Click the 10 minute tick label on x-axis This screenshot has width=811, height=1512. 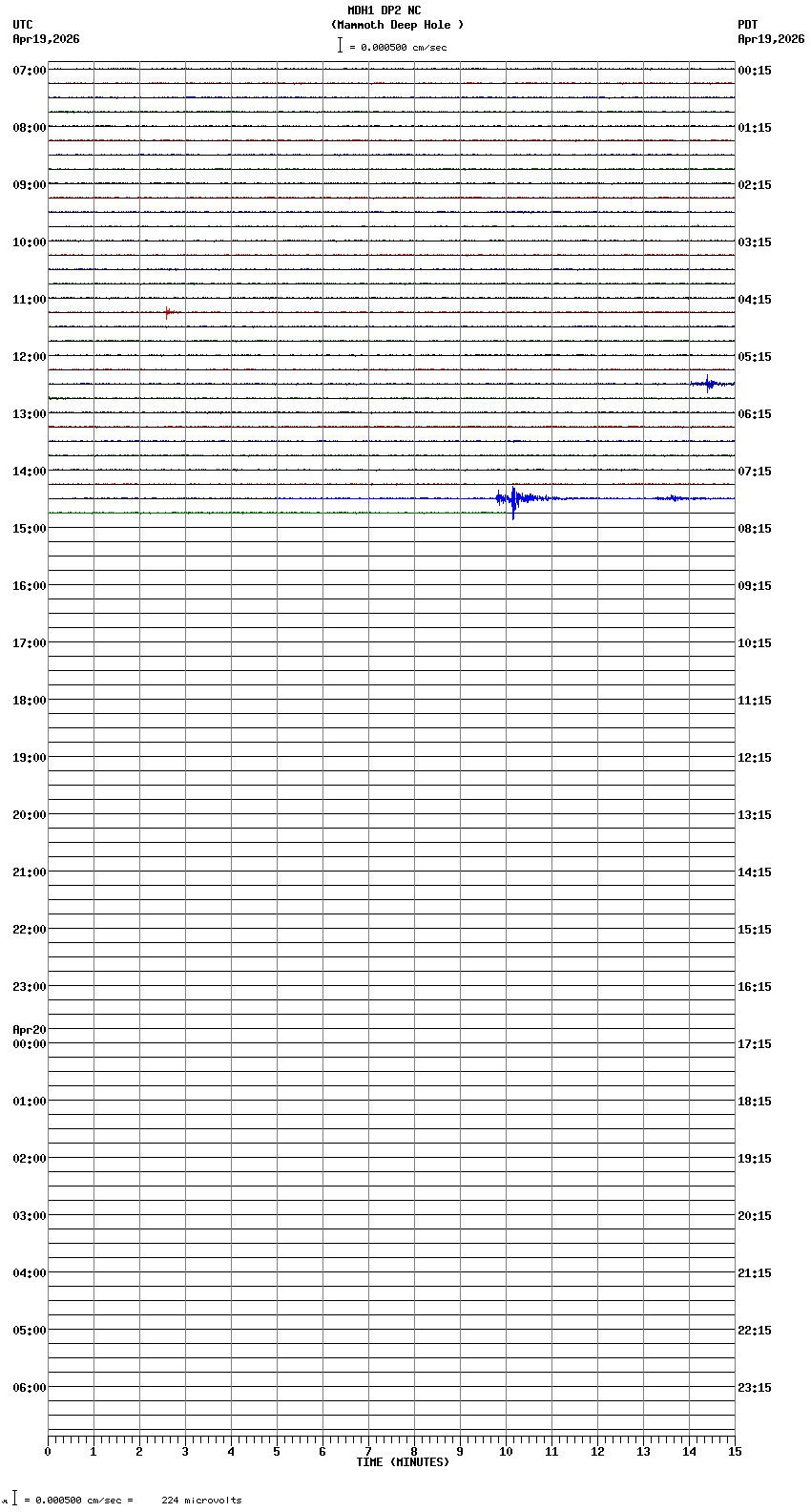coord(506,1453)
